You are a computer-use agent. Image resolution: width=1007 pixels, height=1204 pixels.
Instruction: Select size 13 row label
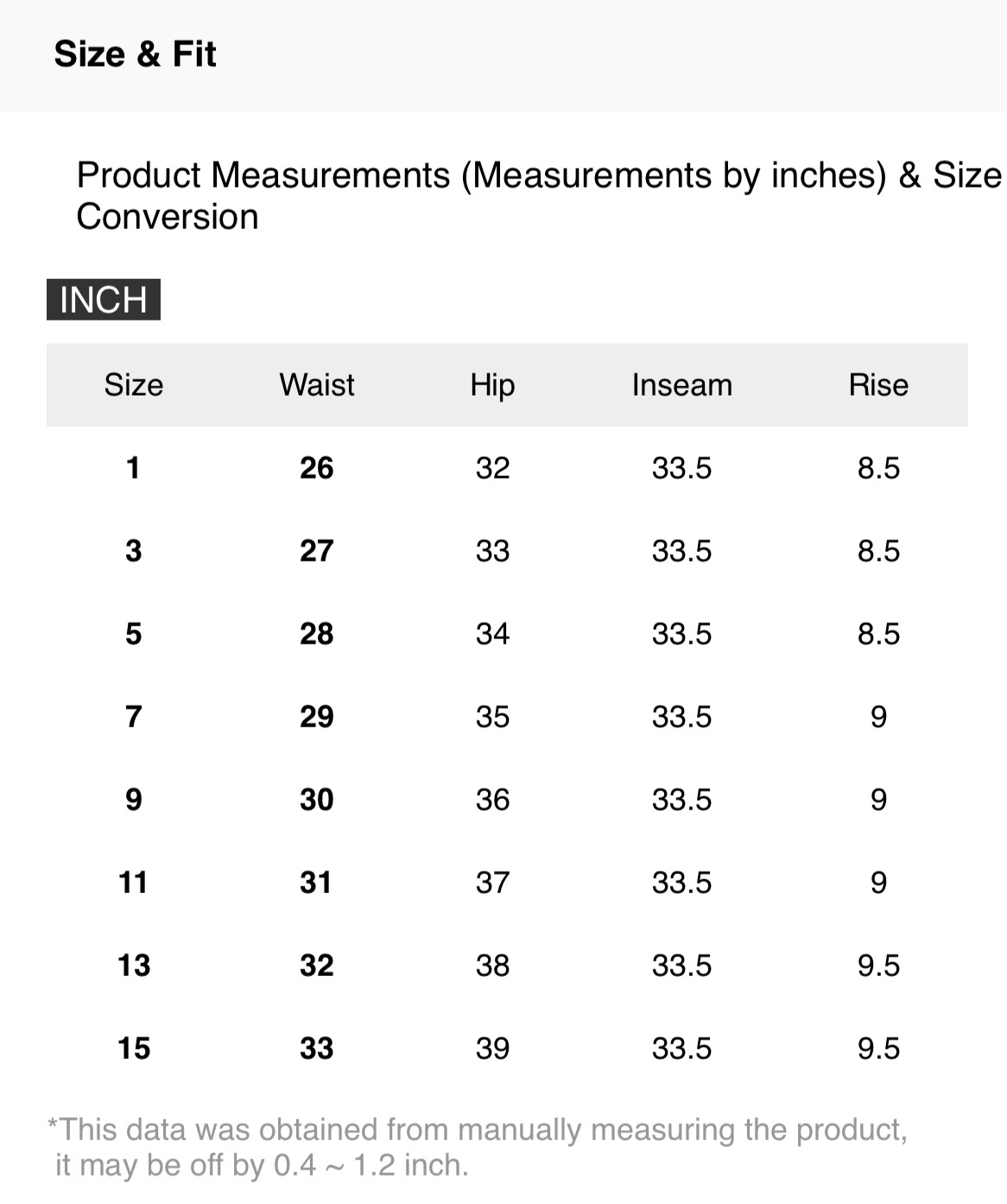point(134,966)
